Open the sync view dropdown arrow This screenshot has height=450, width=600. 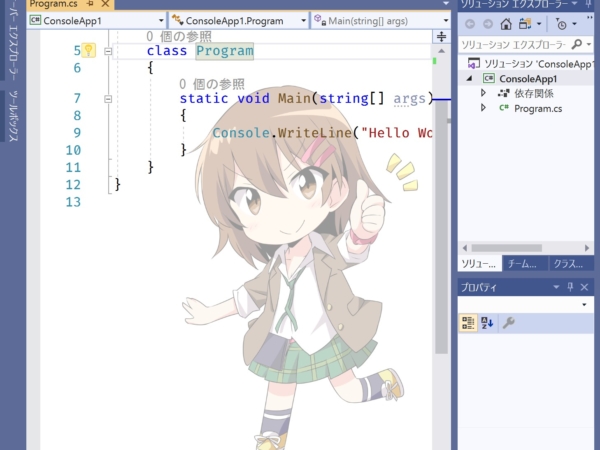pyautogui.click(x=539, y=24)
